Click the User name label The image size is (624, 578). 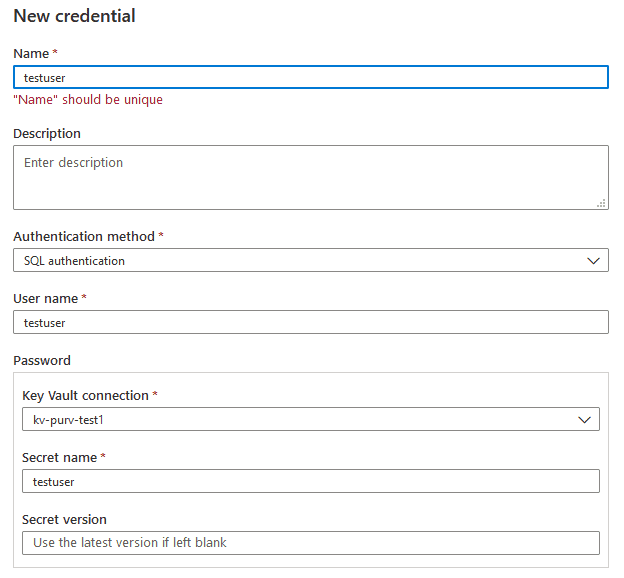tap(46, 298)
